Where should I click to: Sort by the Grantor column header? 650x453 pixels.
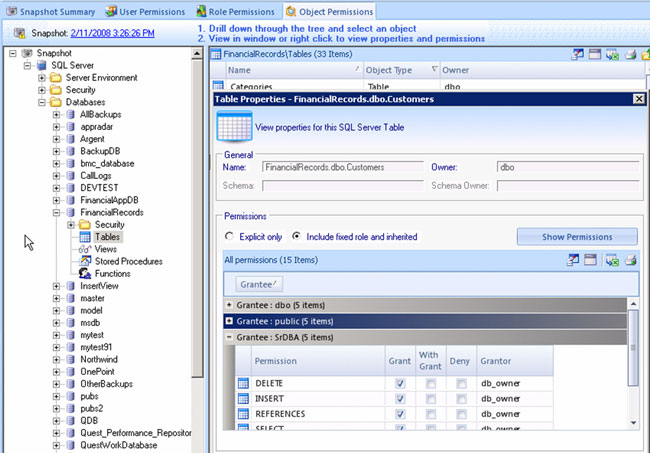coord(514,361)
